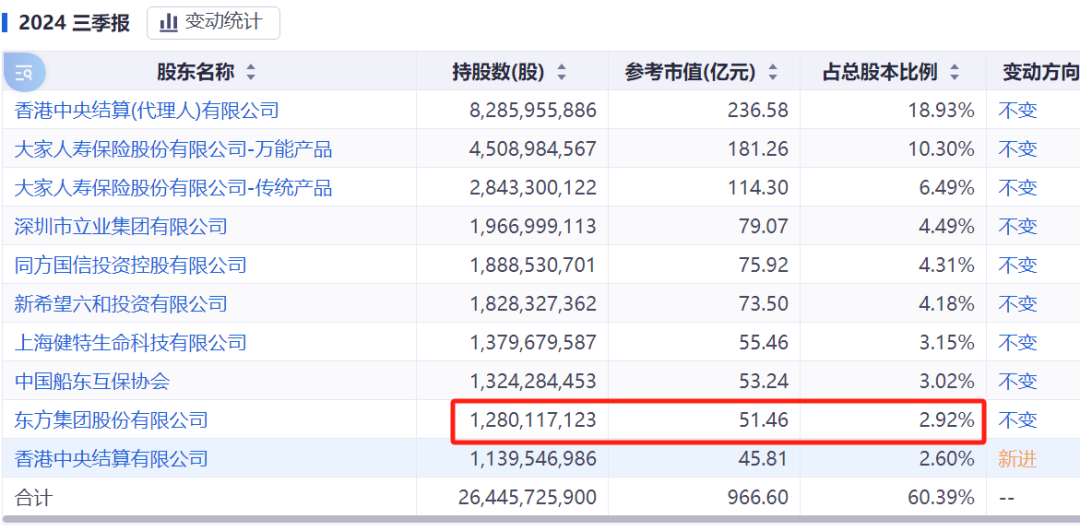Image resolution: width=1080 pixels, height=531 pixels.
Task: Click the total 60.39% ratio cell
Action: point(939,497)
